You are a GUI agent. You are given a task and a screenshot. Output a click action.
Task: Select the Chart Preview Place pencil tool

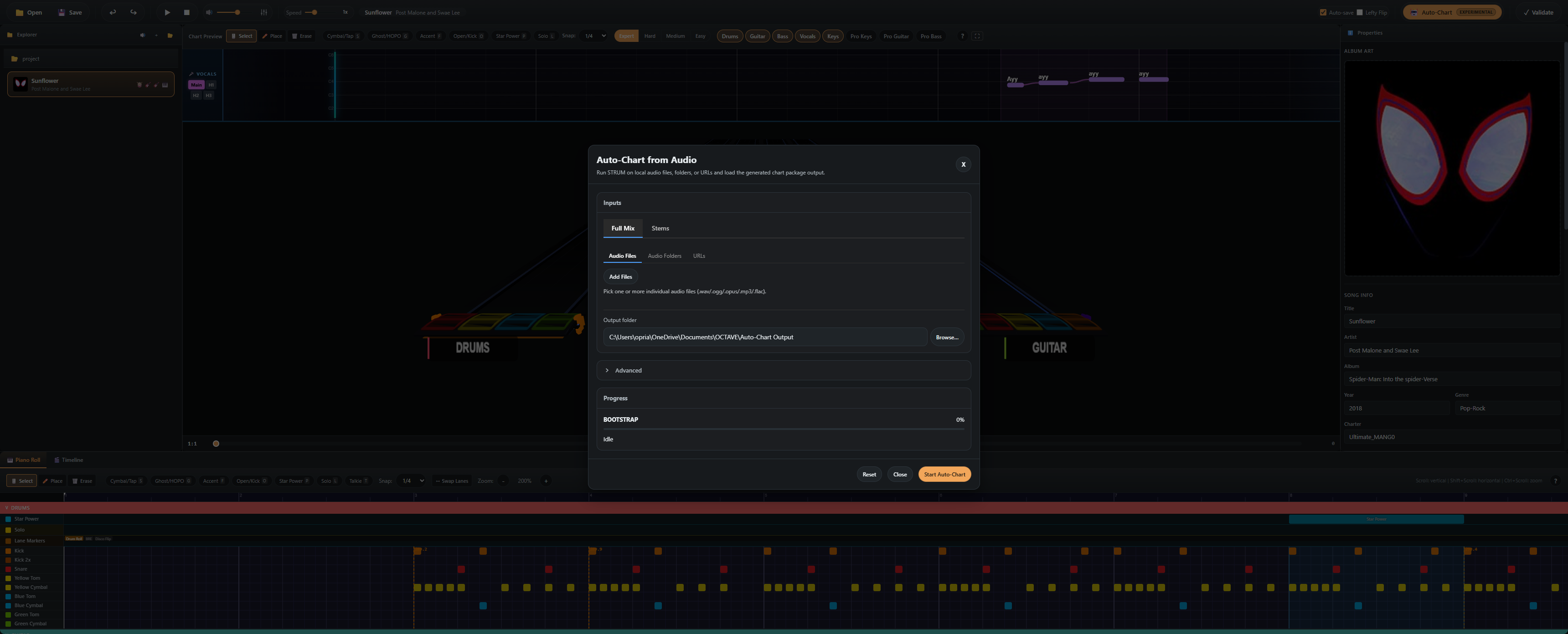pyautogui.click(x=272, y=36)
